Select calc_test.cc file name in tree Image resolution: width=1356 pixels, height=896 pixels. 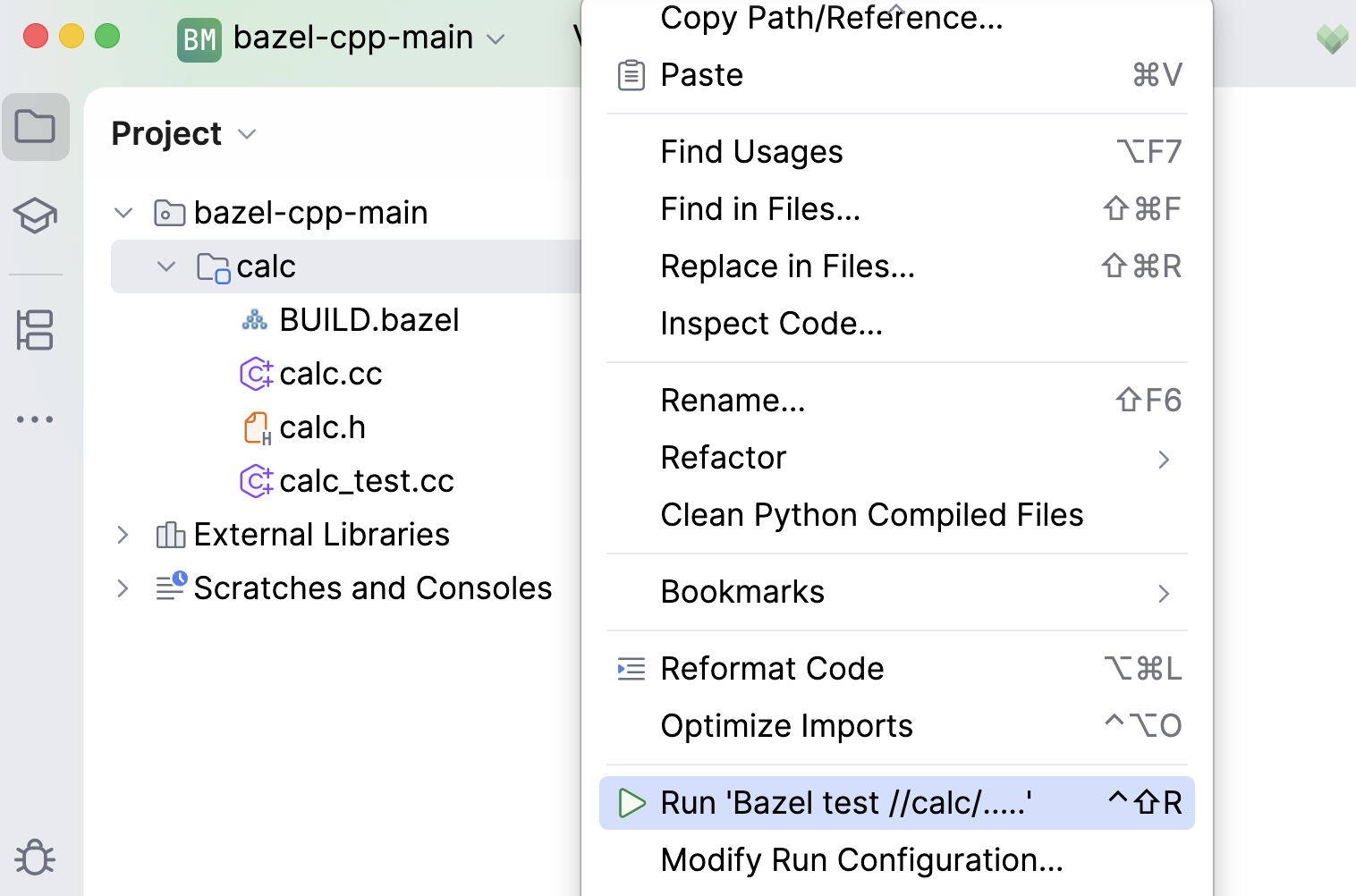click(367, 481)
